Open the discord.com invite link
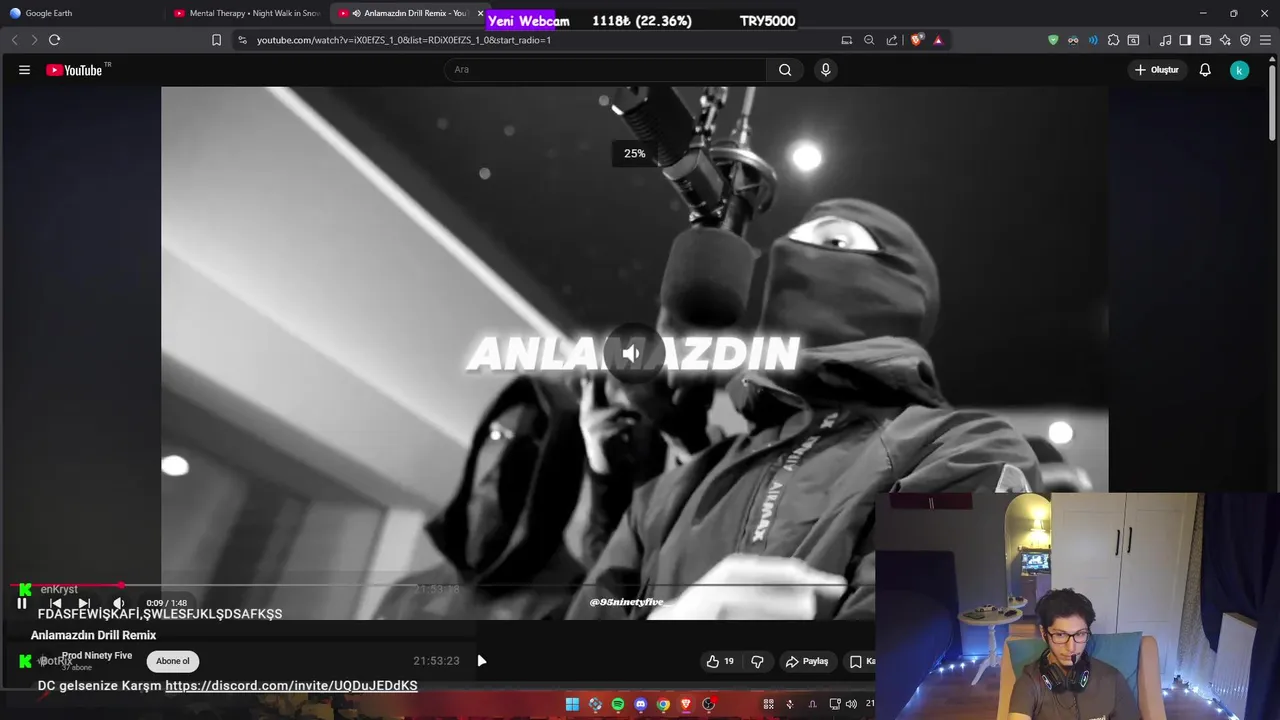 point(291,685)
